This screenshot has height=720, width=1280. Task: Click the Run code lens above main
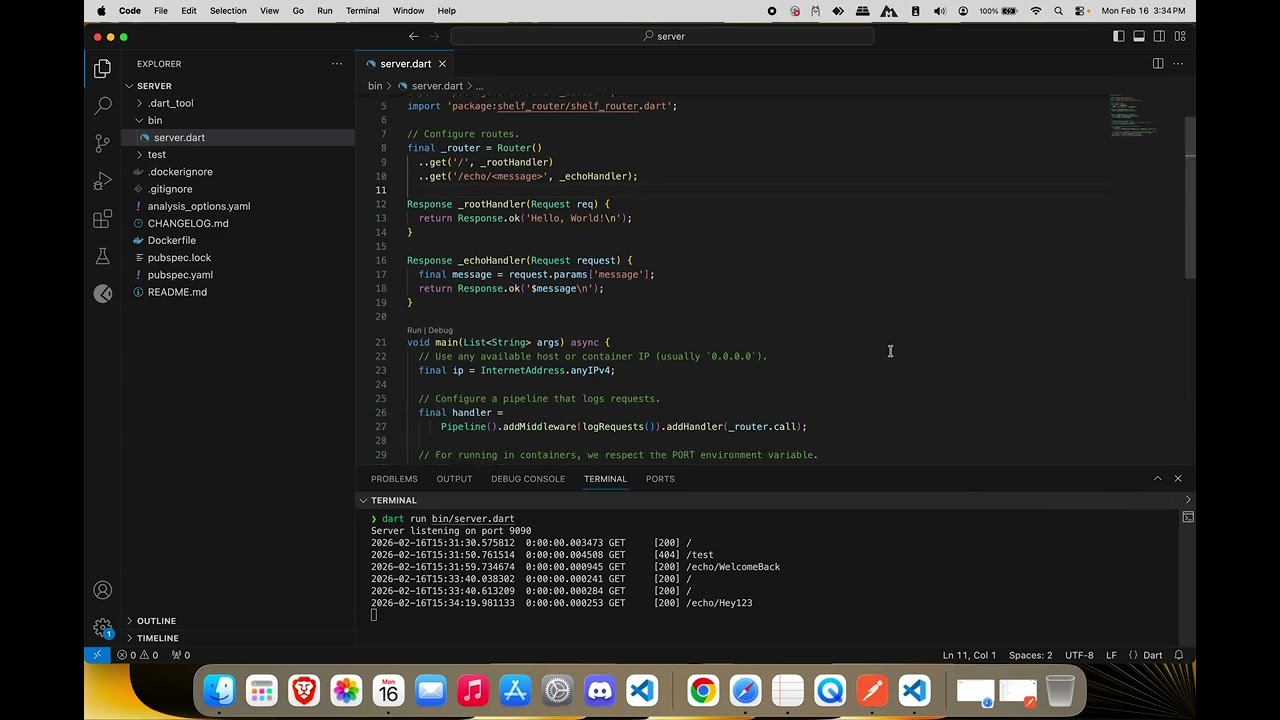[x=414, y=330]
